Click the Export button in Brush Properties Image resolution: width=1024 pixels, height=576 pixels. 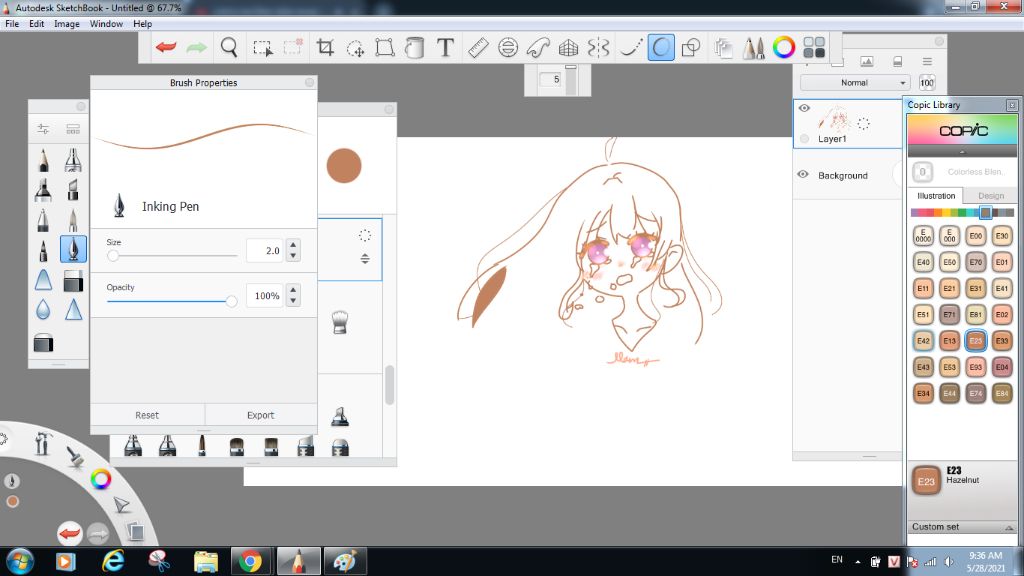coord(261,415)
